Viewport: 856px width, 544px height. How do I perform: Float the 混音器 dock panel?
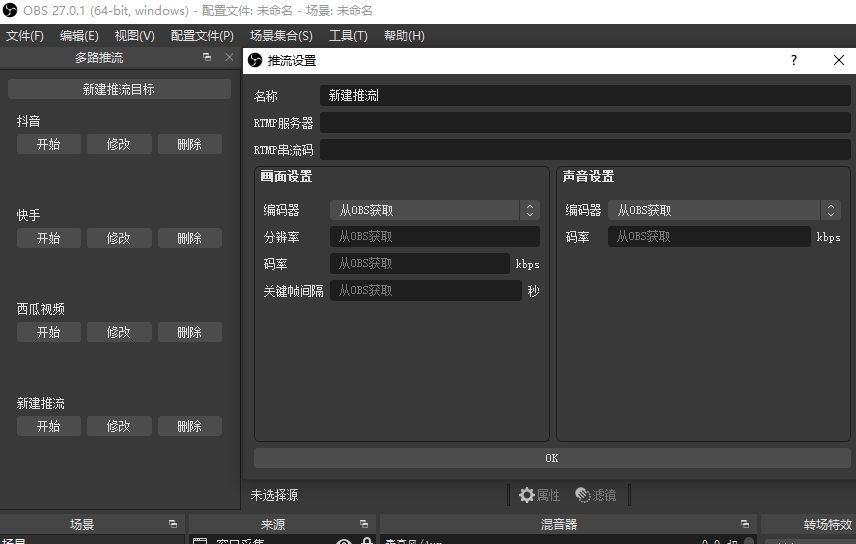744,524
